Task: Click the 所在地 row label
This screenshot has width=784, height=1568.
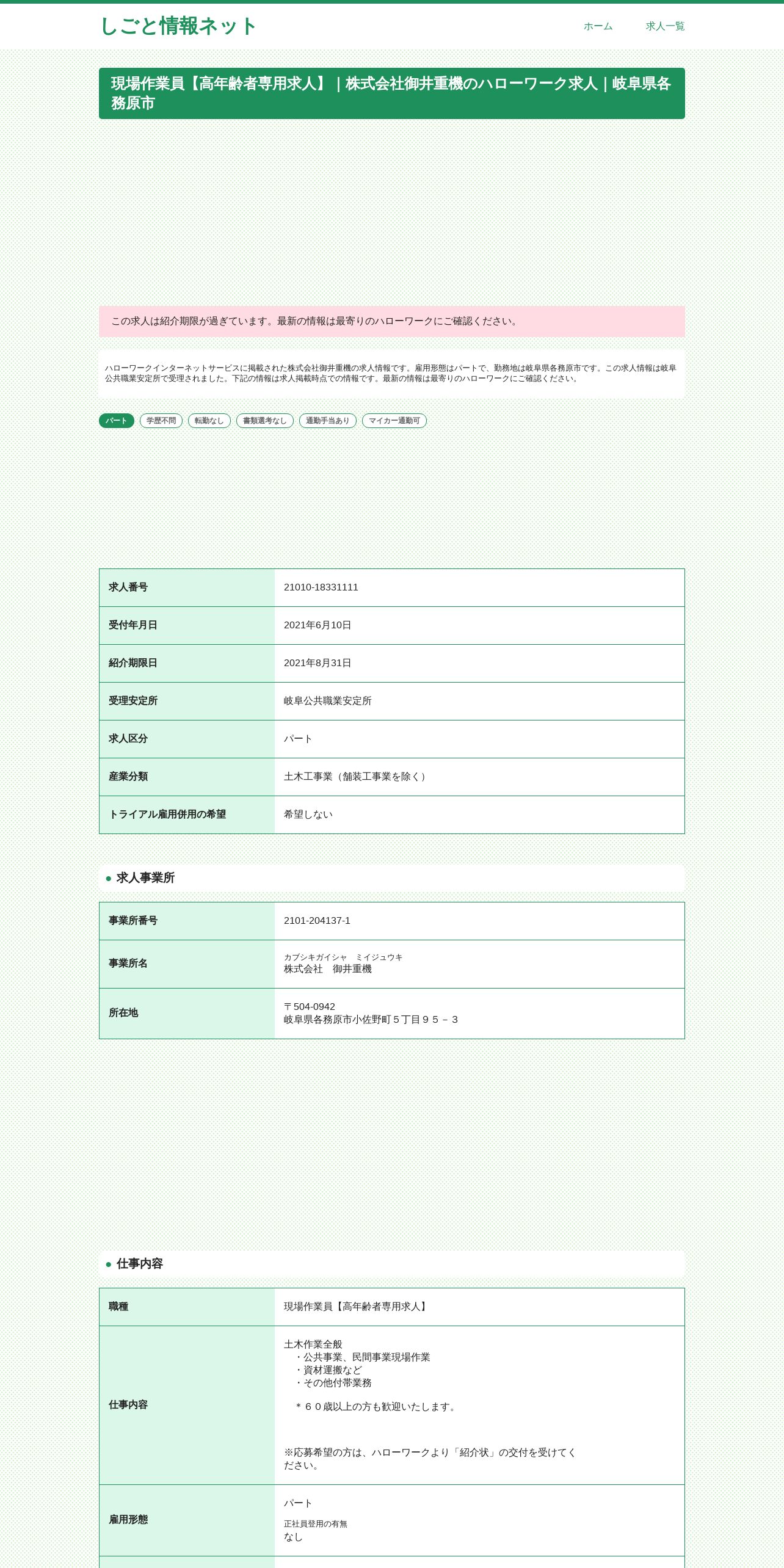Action: [123, 1013]
